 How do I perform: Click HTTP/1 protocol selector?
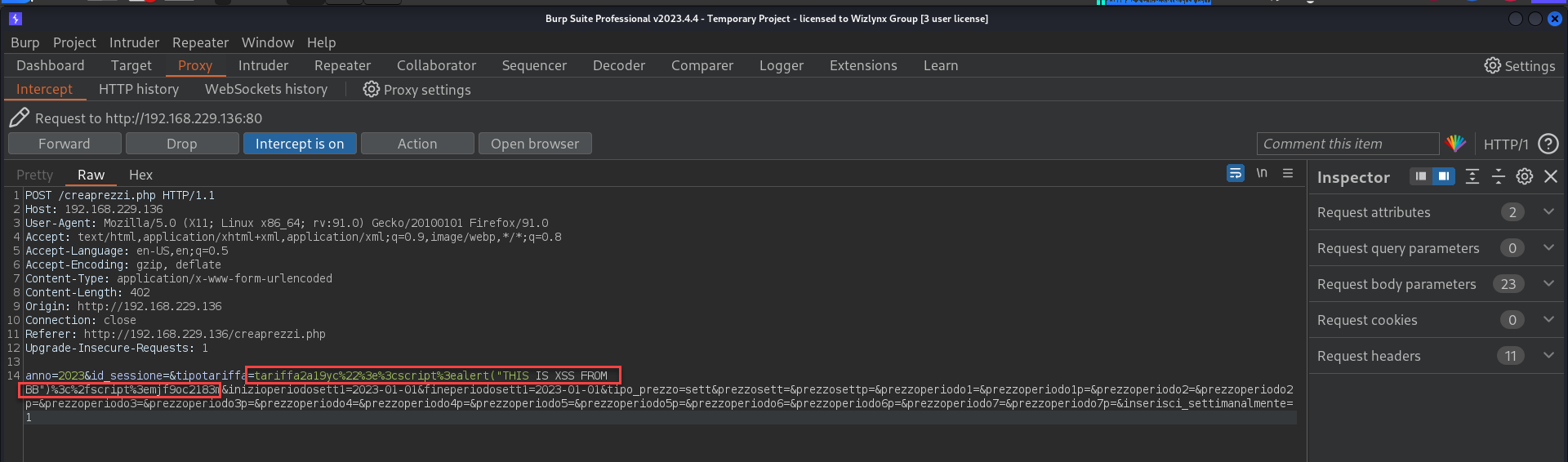(x=1505, y=144)
